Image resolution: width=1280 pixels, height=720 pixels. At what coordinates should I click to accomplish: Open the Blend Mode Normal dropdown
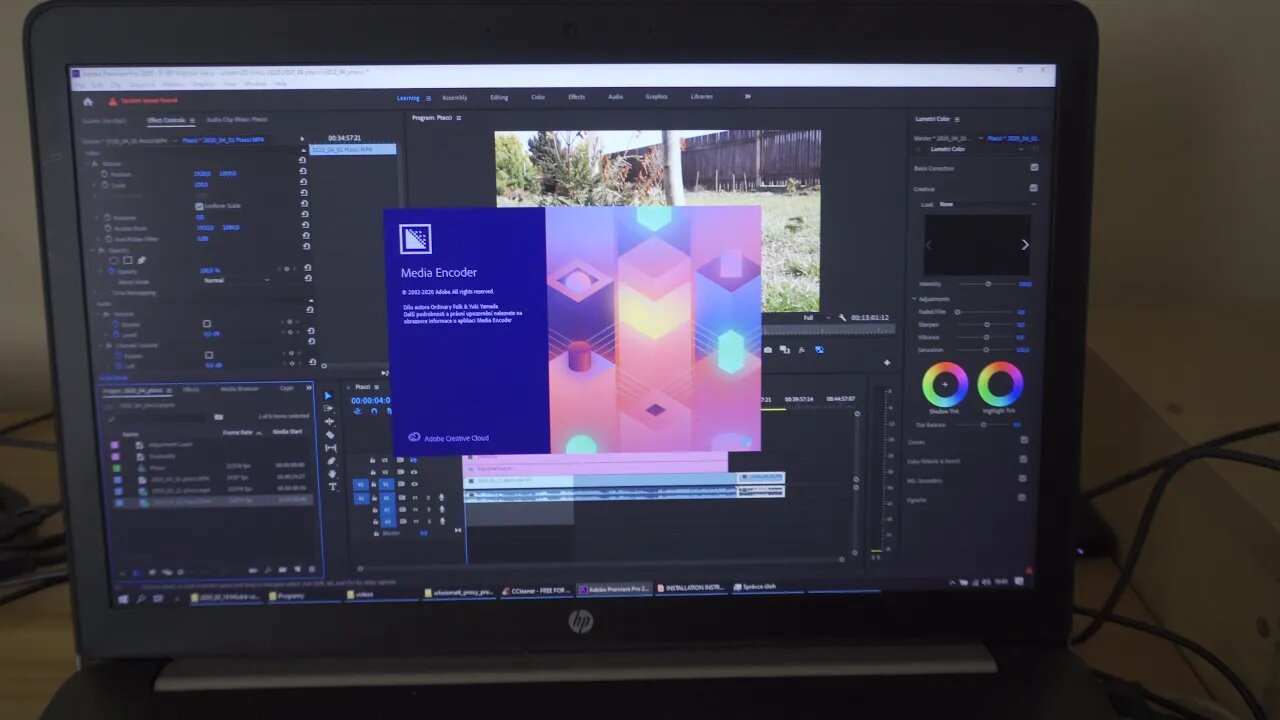[235, 280]
